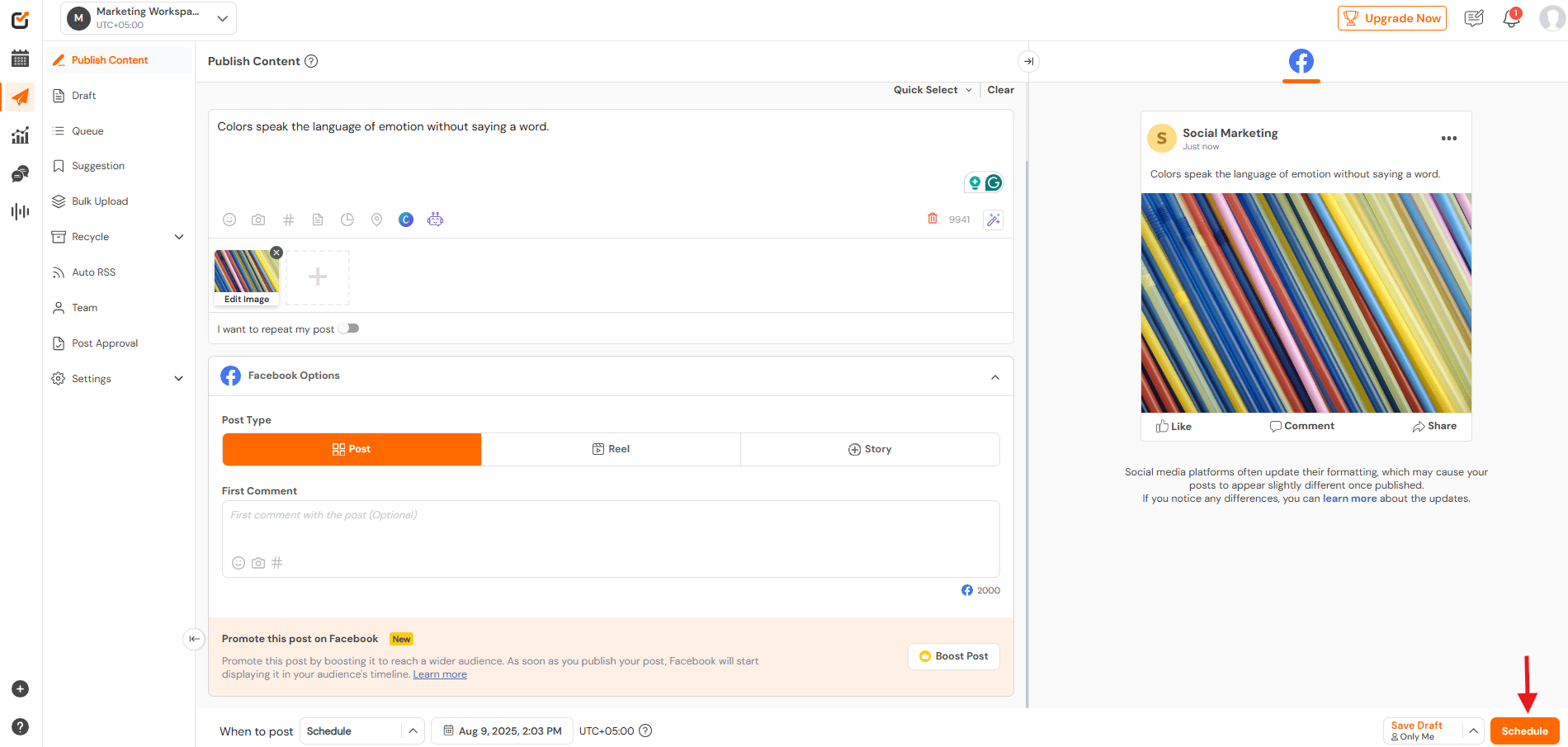This screenshot has width=1568, height=747.
Task: Add a hashtag using the composer toolbar
Action: 288,220
